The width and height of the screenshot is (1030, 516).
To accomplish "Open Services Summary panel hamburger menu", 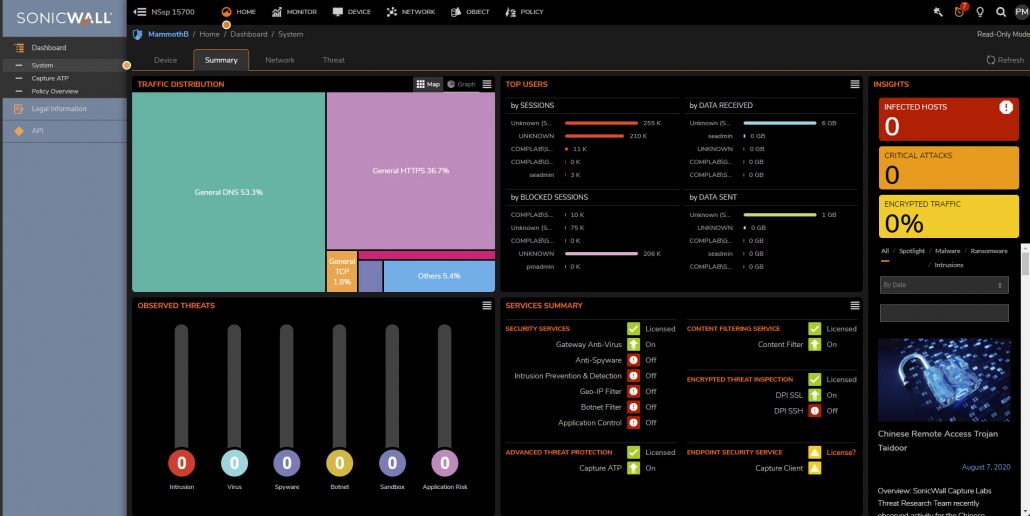I will [855, 305].
